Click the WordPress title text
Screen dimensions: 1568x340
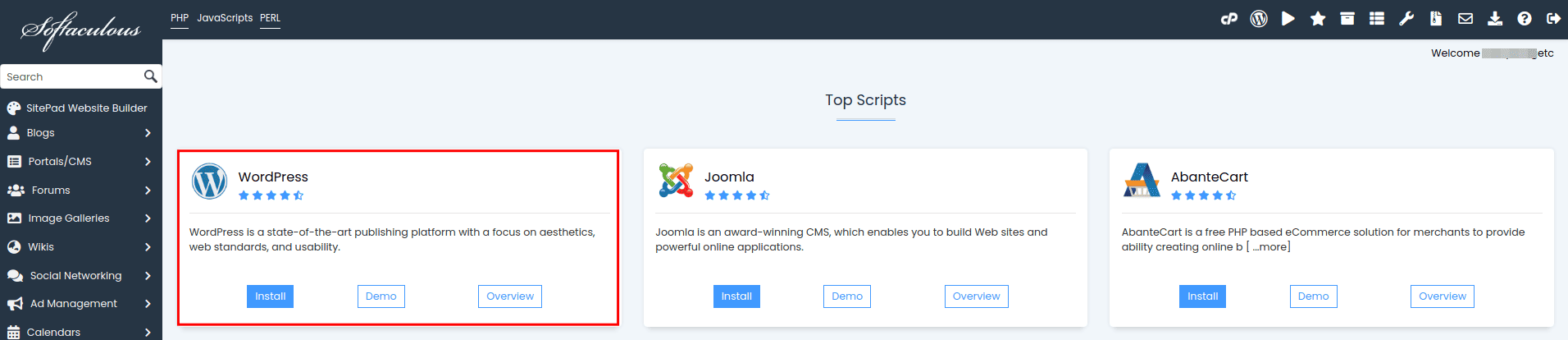273,177
